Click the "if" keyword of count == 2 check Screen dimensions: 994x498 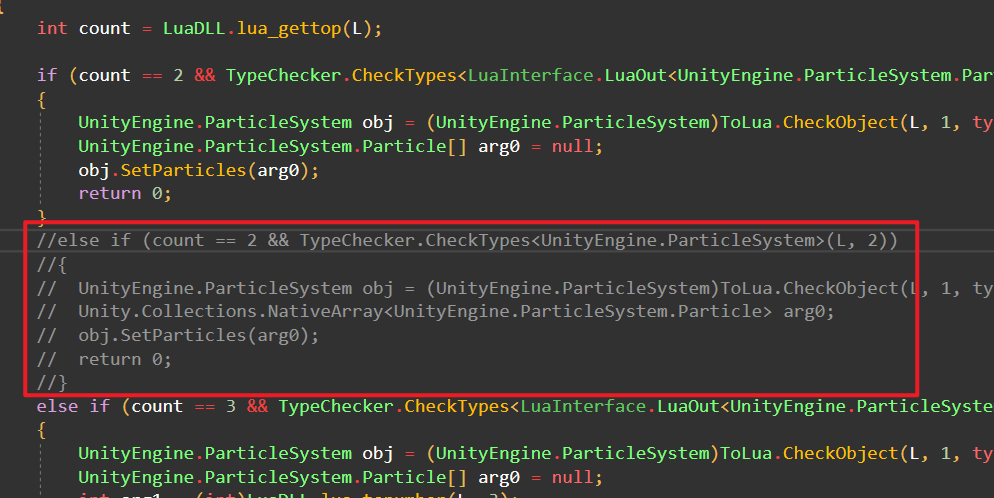click(x=47, y=75)
